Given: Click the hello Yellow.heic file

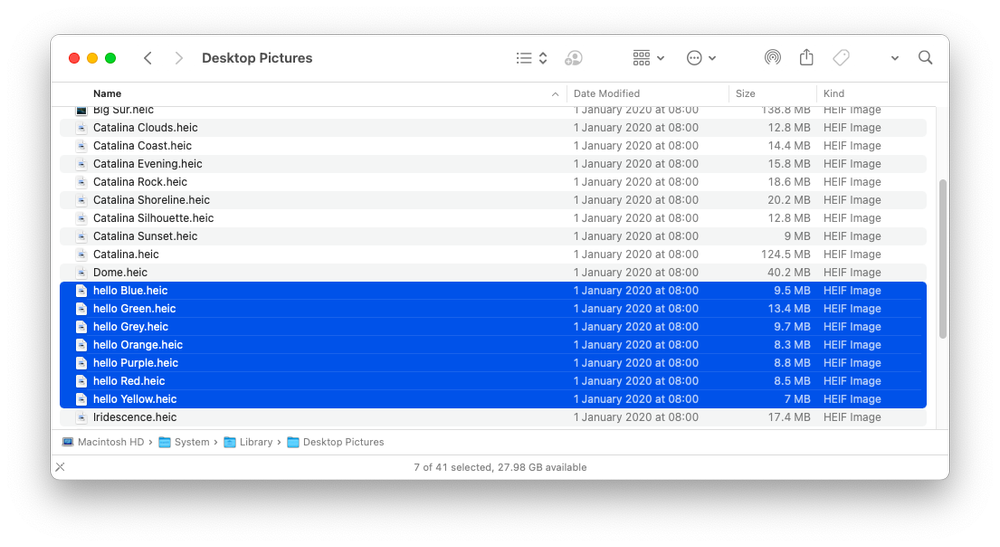Looking at the screenshot, I should pyautogui.click(x=493, y=399).
